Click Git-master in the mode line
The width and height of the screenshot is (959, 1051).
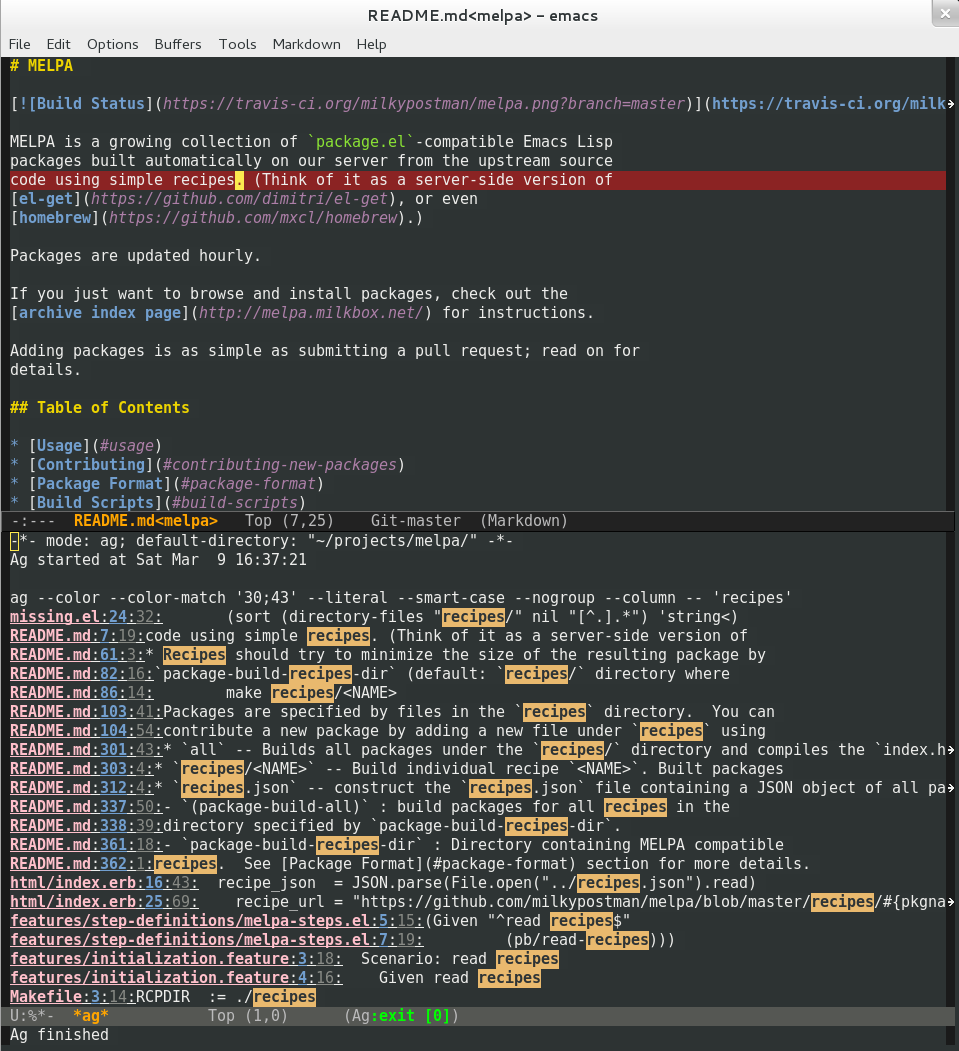click(x=415, y=521)
